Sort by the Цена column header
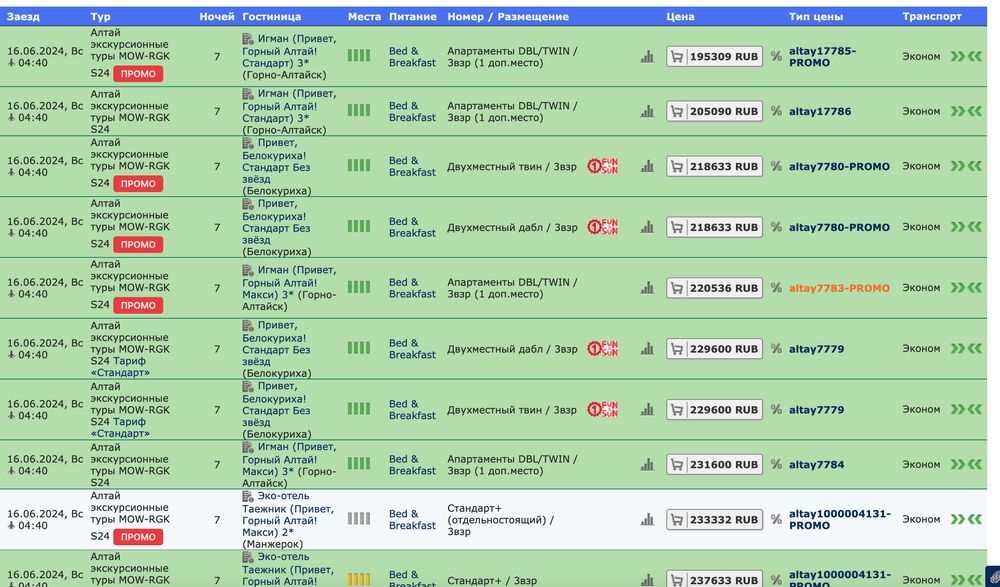 tap(680, 17)
